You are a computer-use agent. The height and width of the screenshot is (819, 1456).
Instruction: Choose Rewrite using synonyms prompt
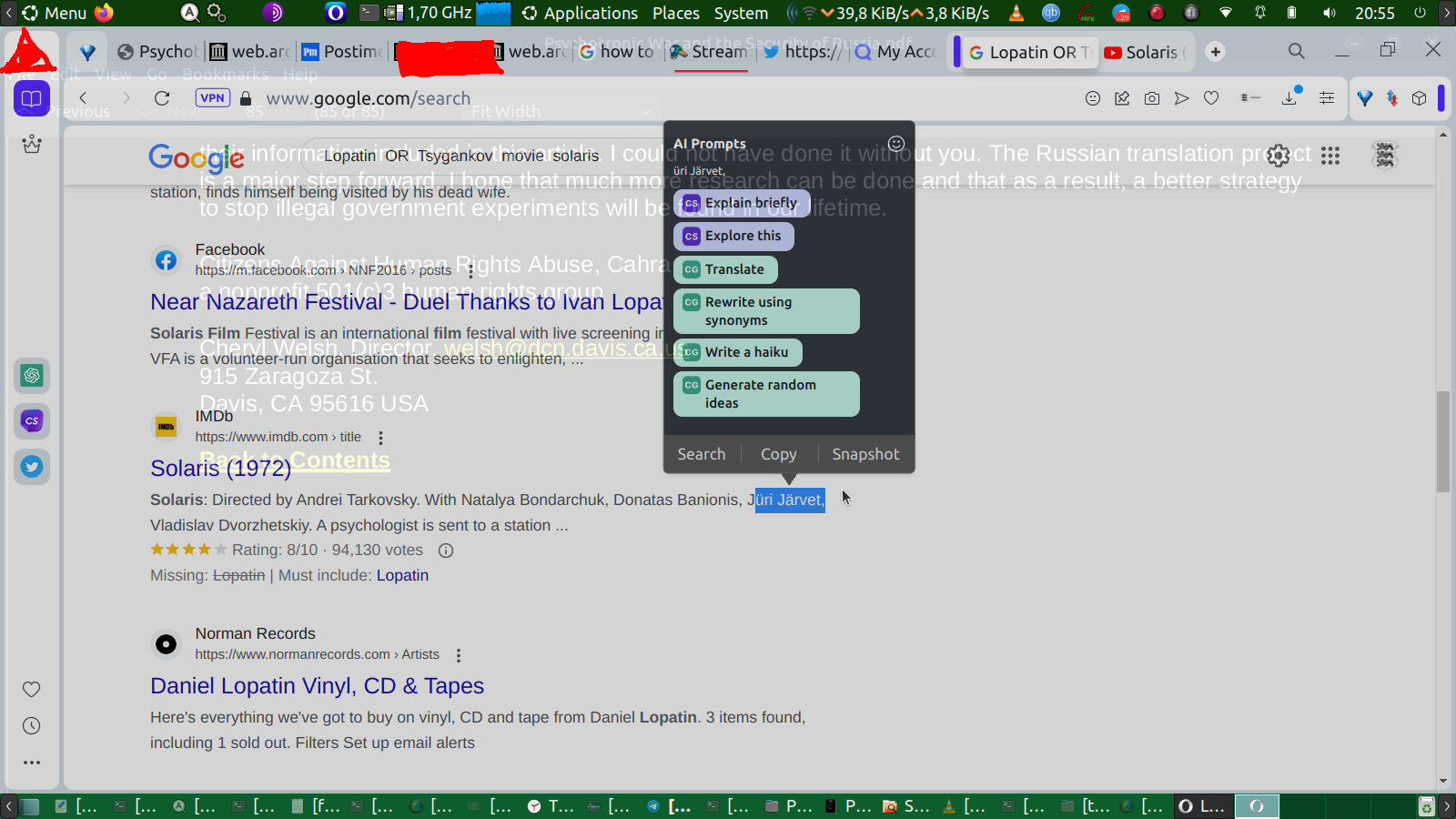coord(766,311)
